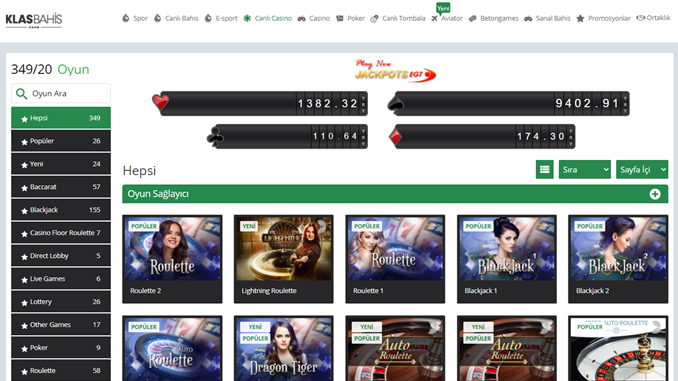The height and width of the screenshot is (381, 678).
Task: Open the Lightning Roulette game thumbnail
Action: click(284, 259)
